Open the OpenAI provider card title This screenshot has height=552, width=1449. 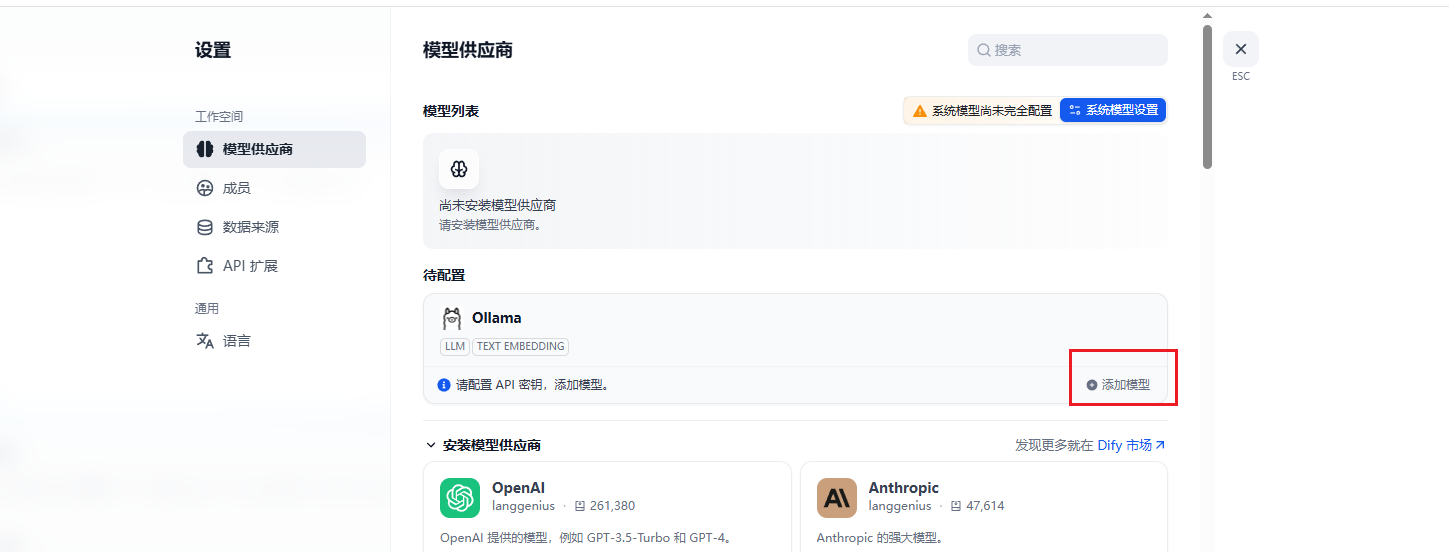coord(518,488)
